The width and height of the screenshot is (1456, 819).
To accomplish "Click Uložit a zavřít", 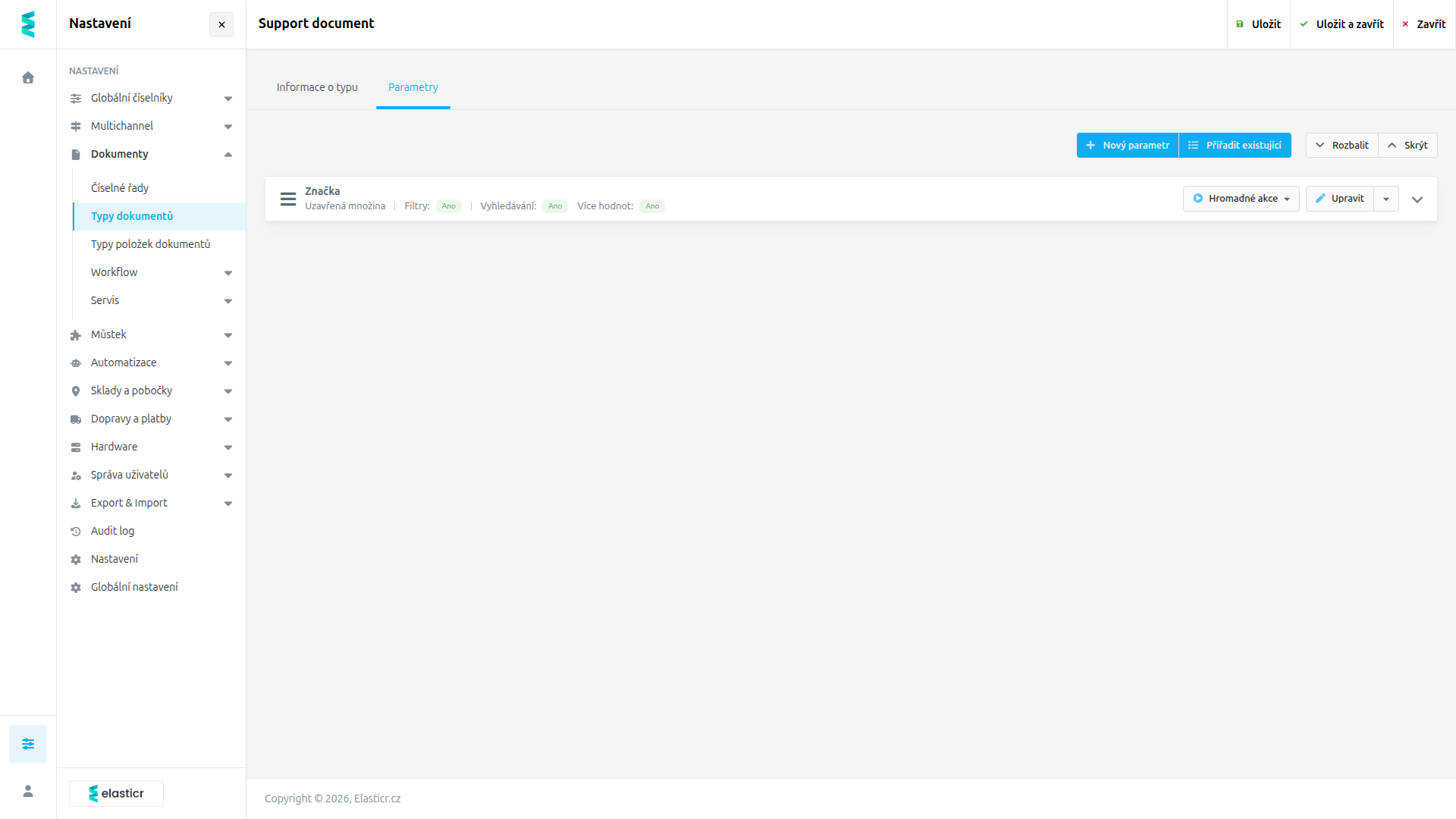I will pyautogui.click(x=1341, y=24).
